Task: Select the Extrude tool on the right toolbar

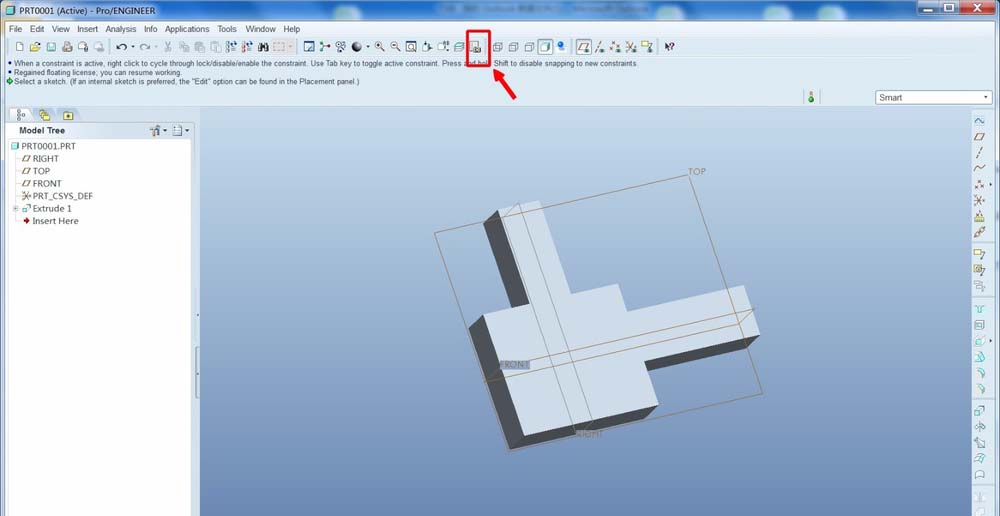Action: pos(980,411)
